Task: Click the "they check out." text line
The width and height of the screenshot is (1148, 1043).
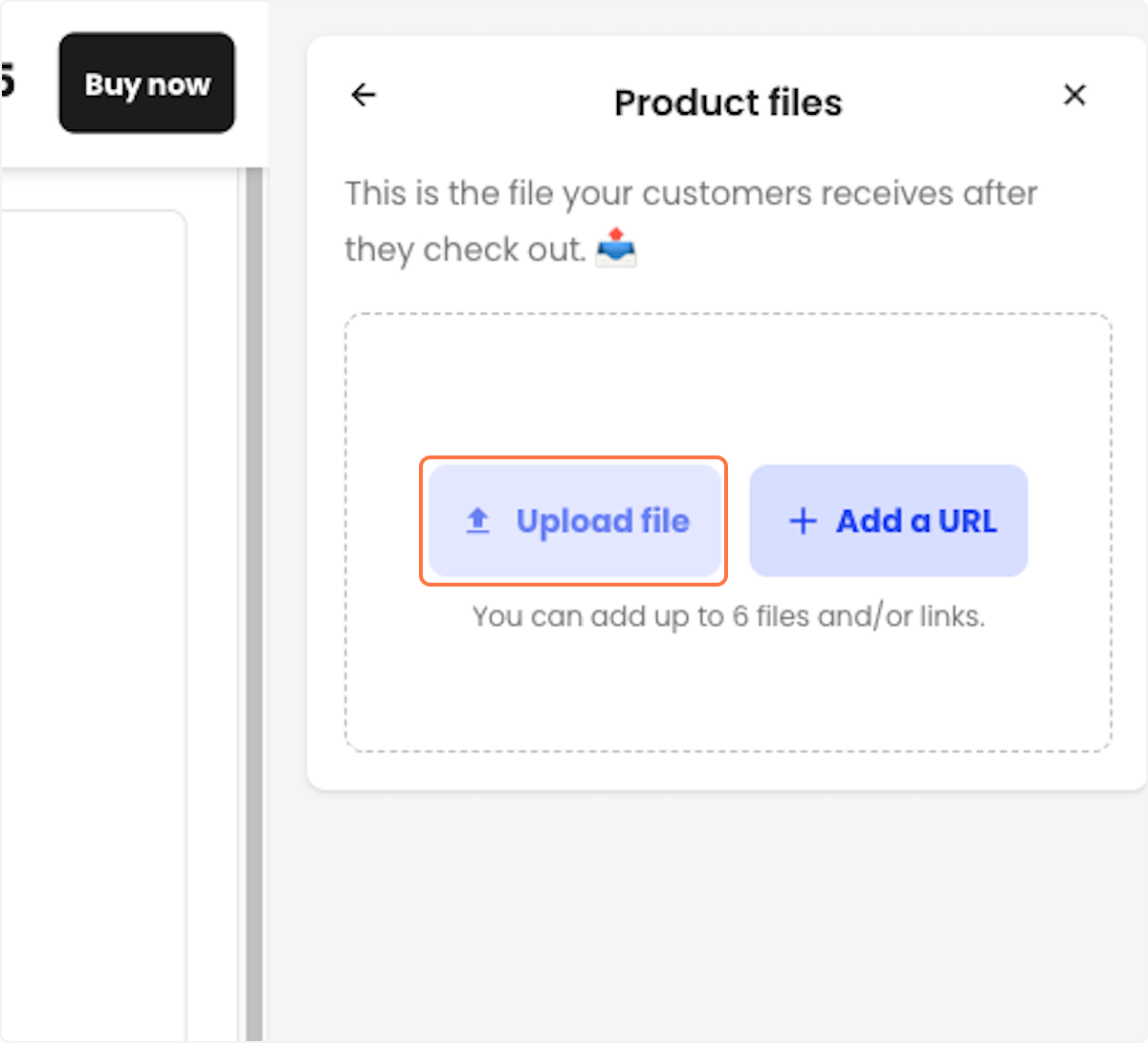Action: point(465,250)
